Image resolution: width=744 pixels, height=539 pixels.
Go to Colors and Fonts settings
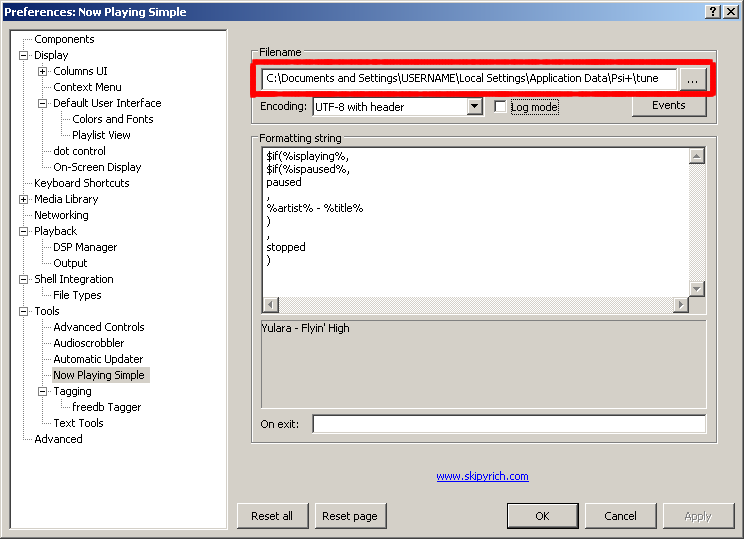tap(112, 120)
